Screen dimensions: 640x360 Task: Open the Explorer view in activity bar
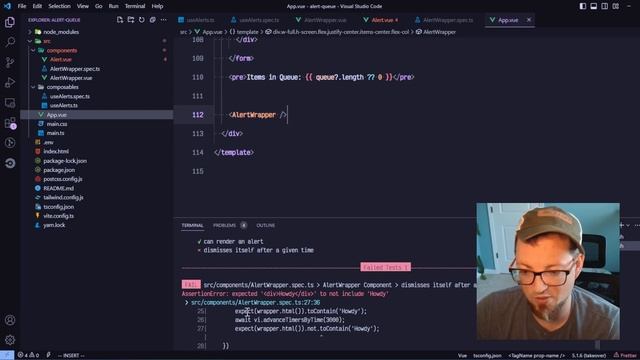10,22
